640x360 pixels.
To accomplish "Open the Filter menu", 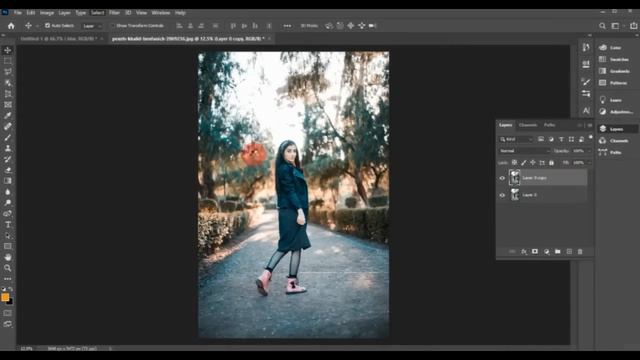I will [114, 13].
